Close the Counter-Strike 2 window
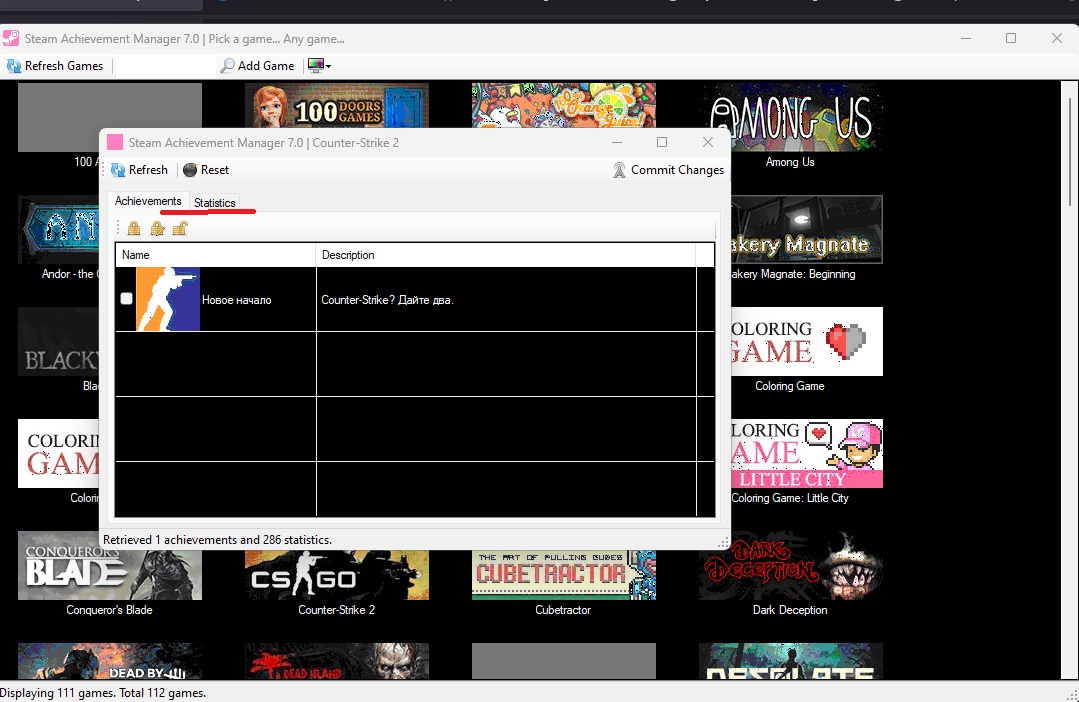 [707, 142]
